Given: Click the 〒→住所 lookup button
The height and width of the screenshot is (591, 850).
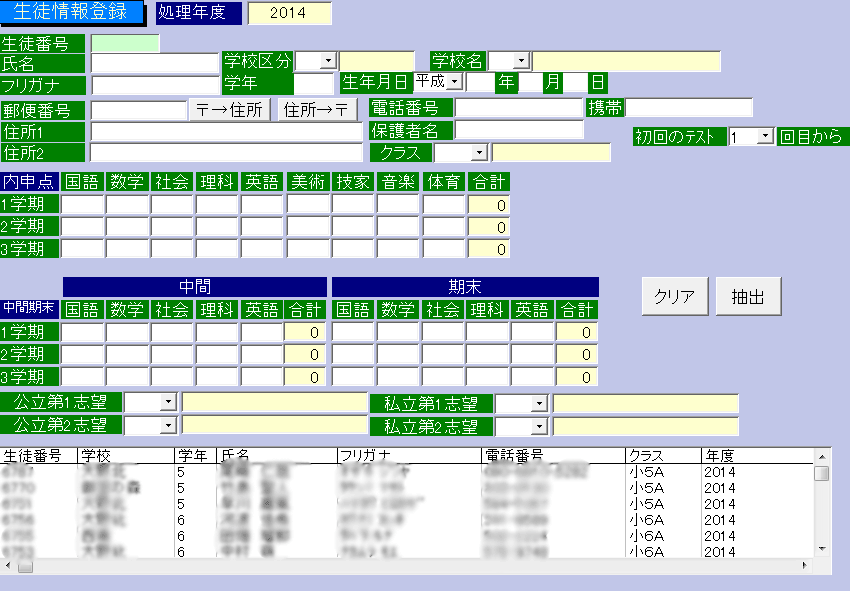Looking at the screenshot, I should pos(229,109).
